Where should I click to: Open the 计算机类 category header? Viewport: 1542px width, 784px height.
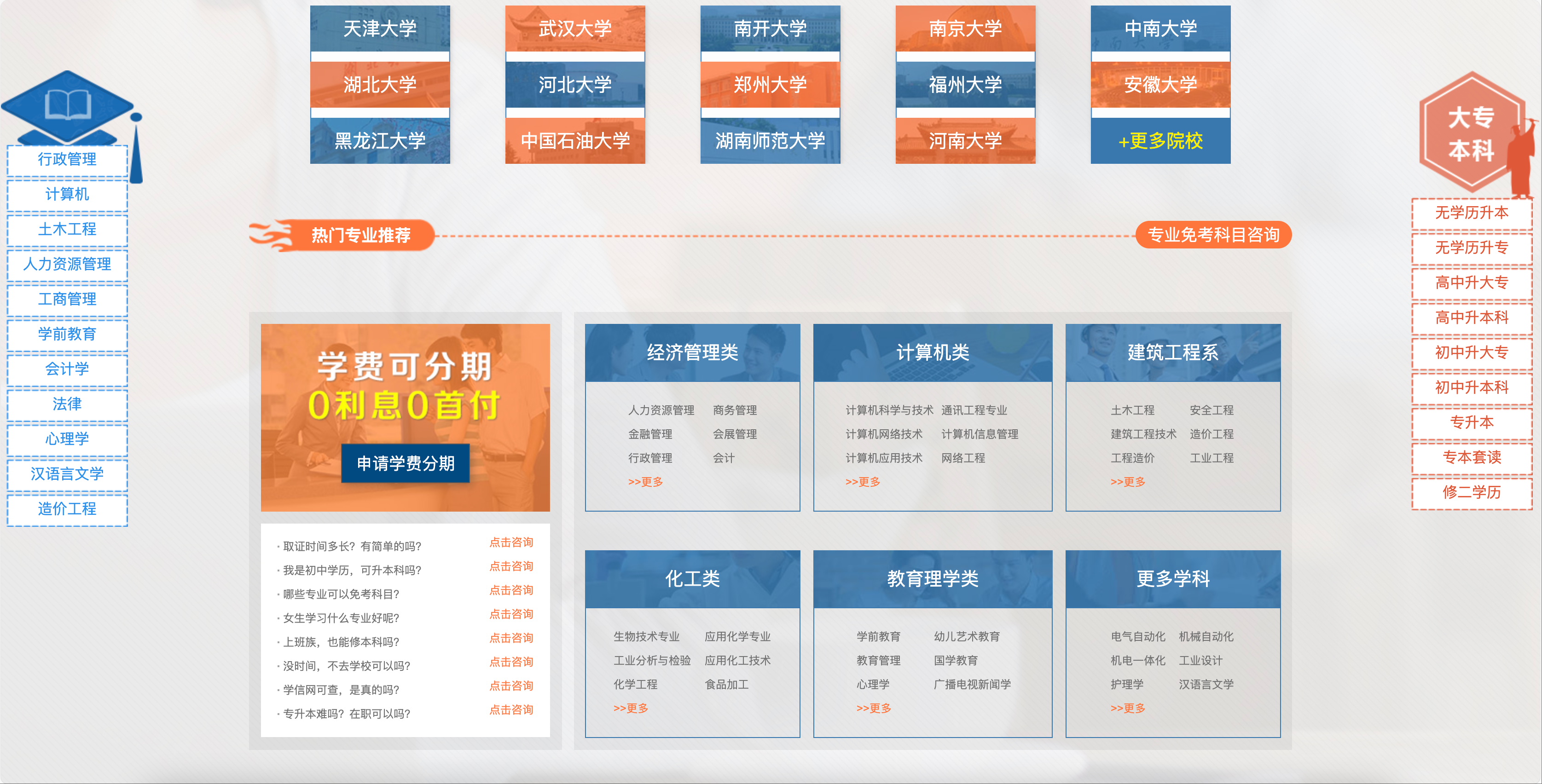click(x=933, y=353)
